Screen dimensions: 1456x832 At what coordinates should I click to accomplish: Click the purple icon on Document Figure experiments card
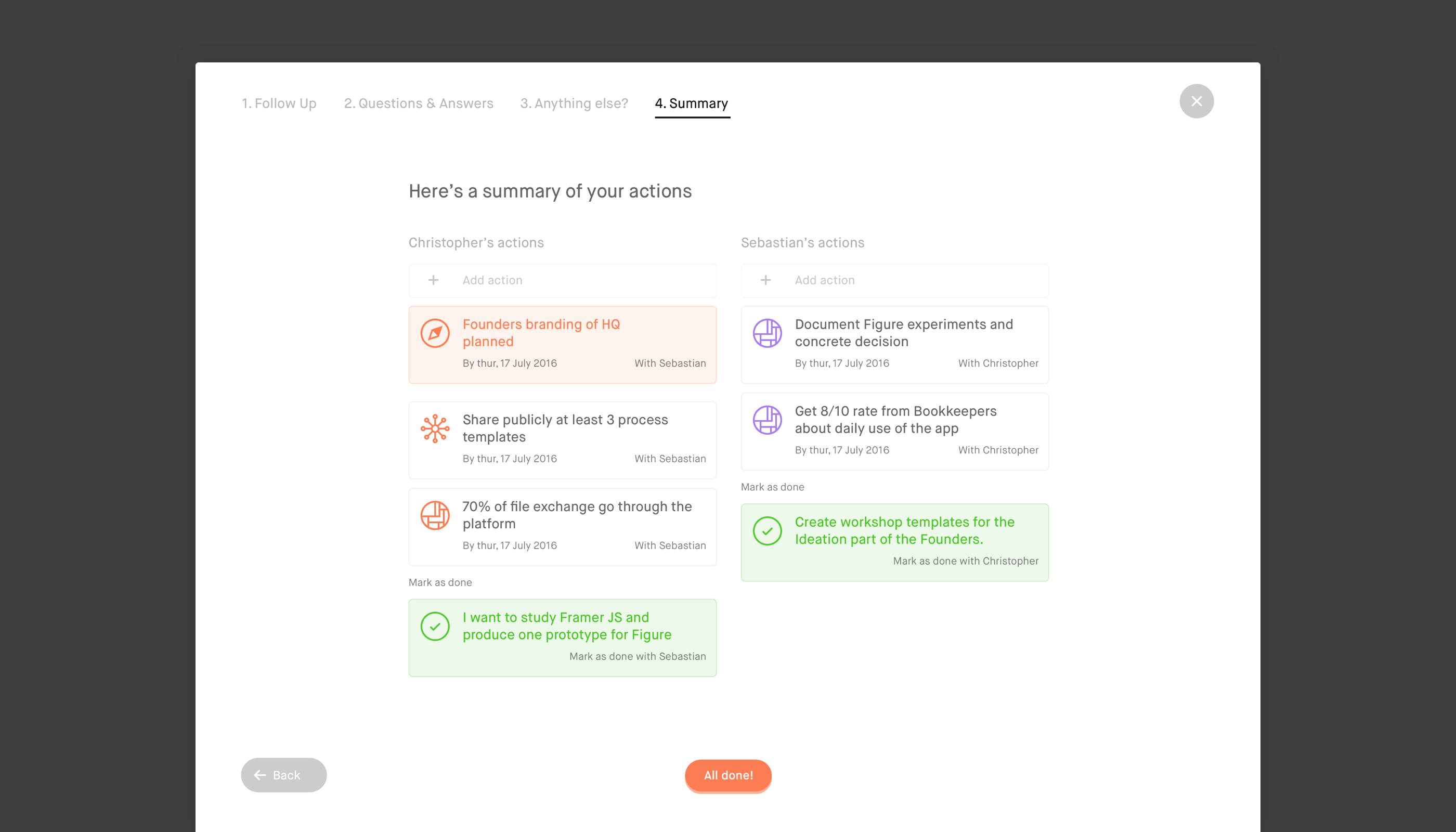[x=767, y=333]
